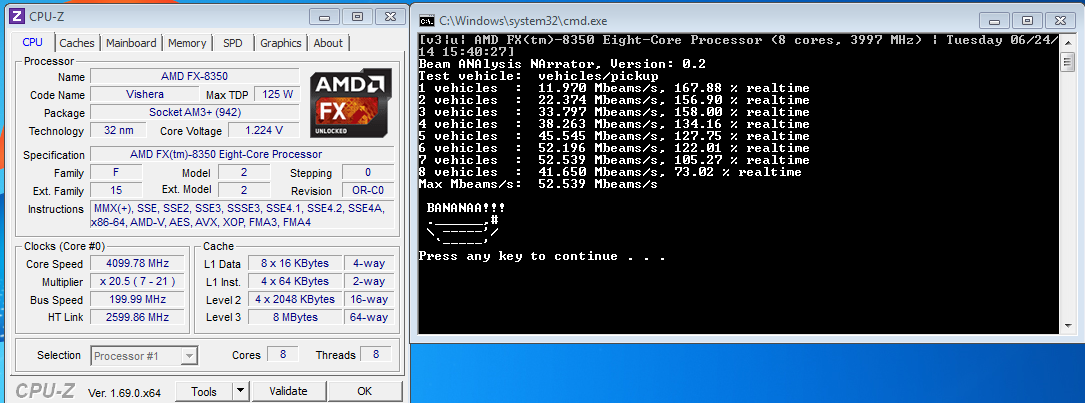Image resolution: width=1085 pixels, height=403 pixels.
Task: Click the Package value 'Socket AM3+ (942)'
Action: [x=194, y=112]
